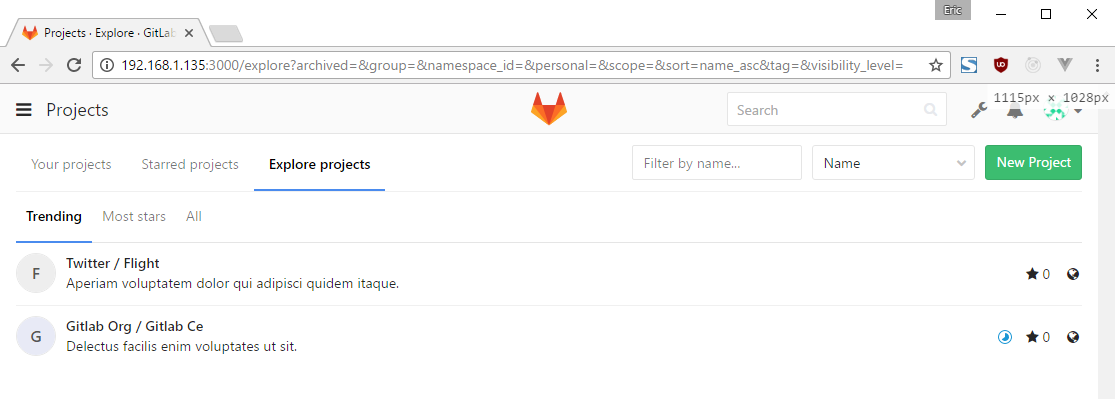Focus the Filter by name field
This screenshot has height=399, width=1115.
point(717,163)
